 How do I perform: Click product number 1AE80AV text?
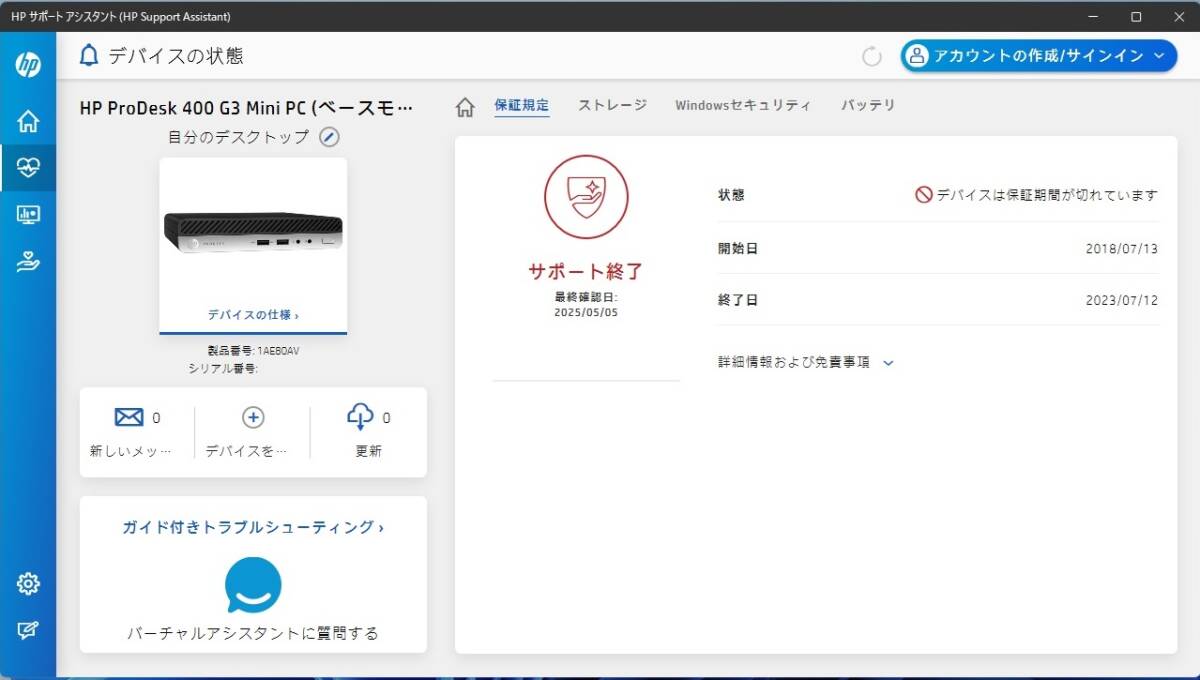[278, 351]
